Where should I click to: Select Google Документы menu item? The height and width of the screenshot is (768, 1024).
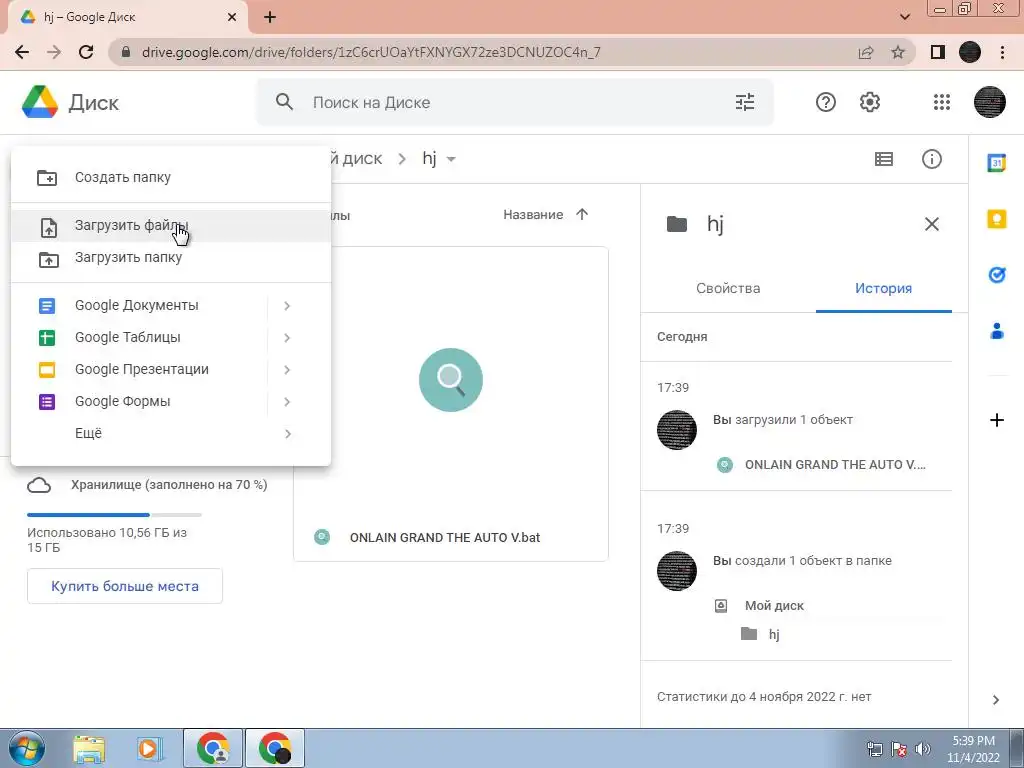138,305
